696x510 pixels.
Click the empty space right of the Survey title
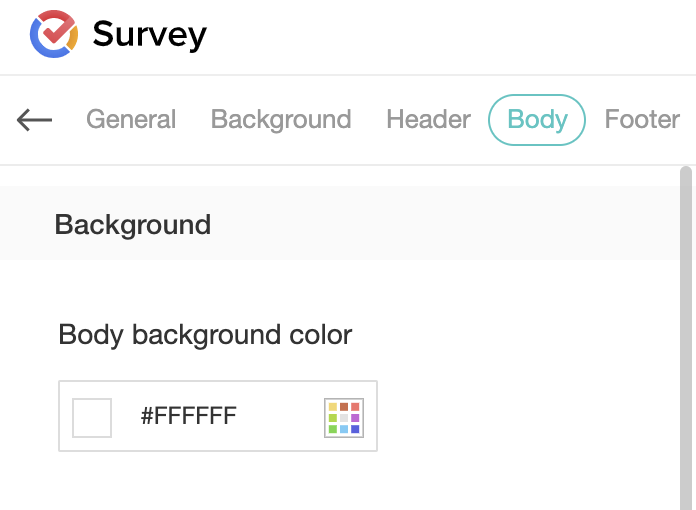point(450,36)
